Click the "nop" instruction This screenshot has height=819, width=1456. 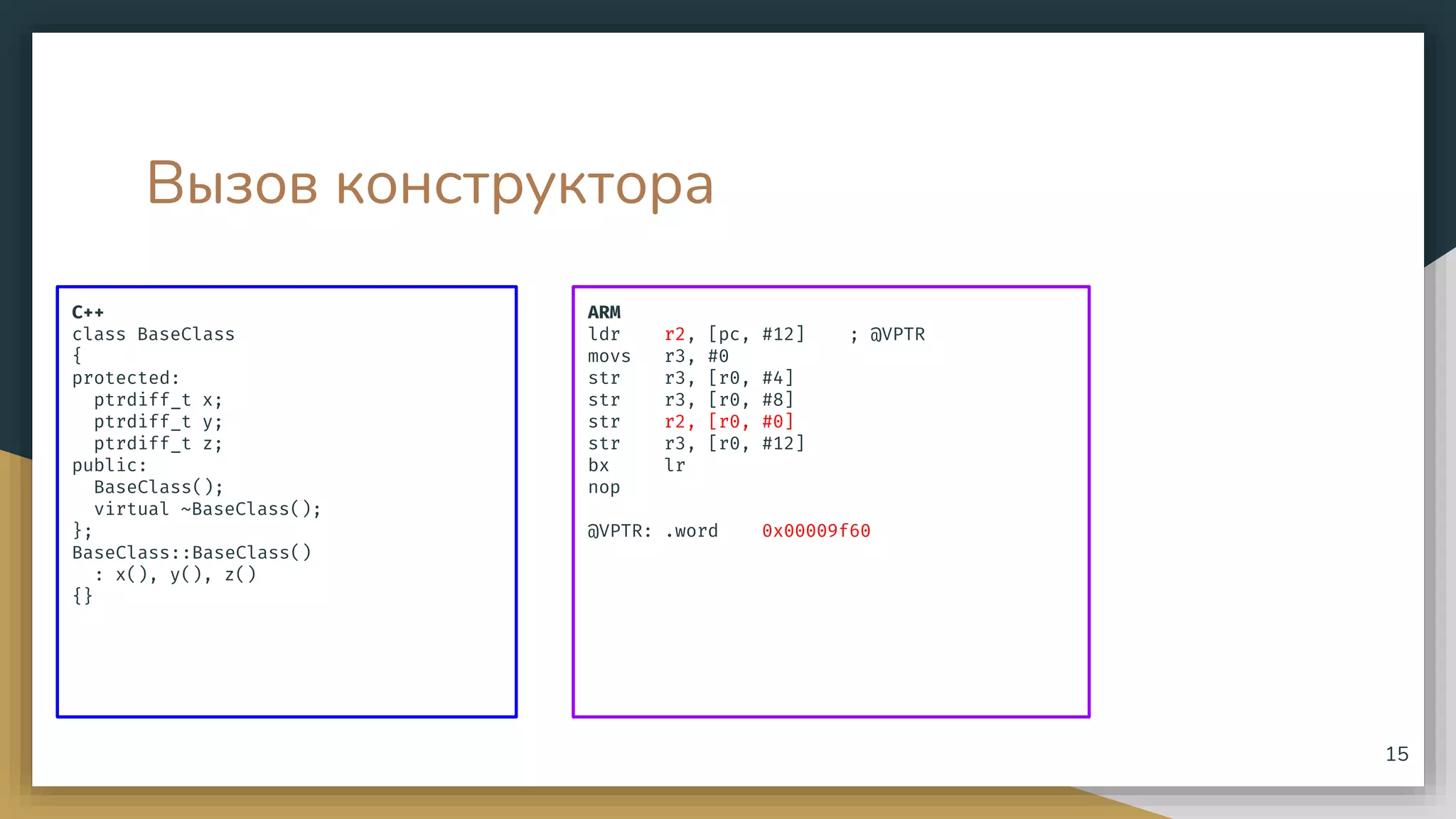tap(604, 488)
